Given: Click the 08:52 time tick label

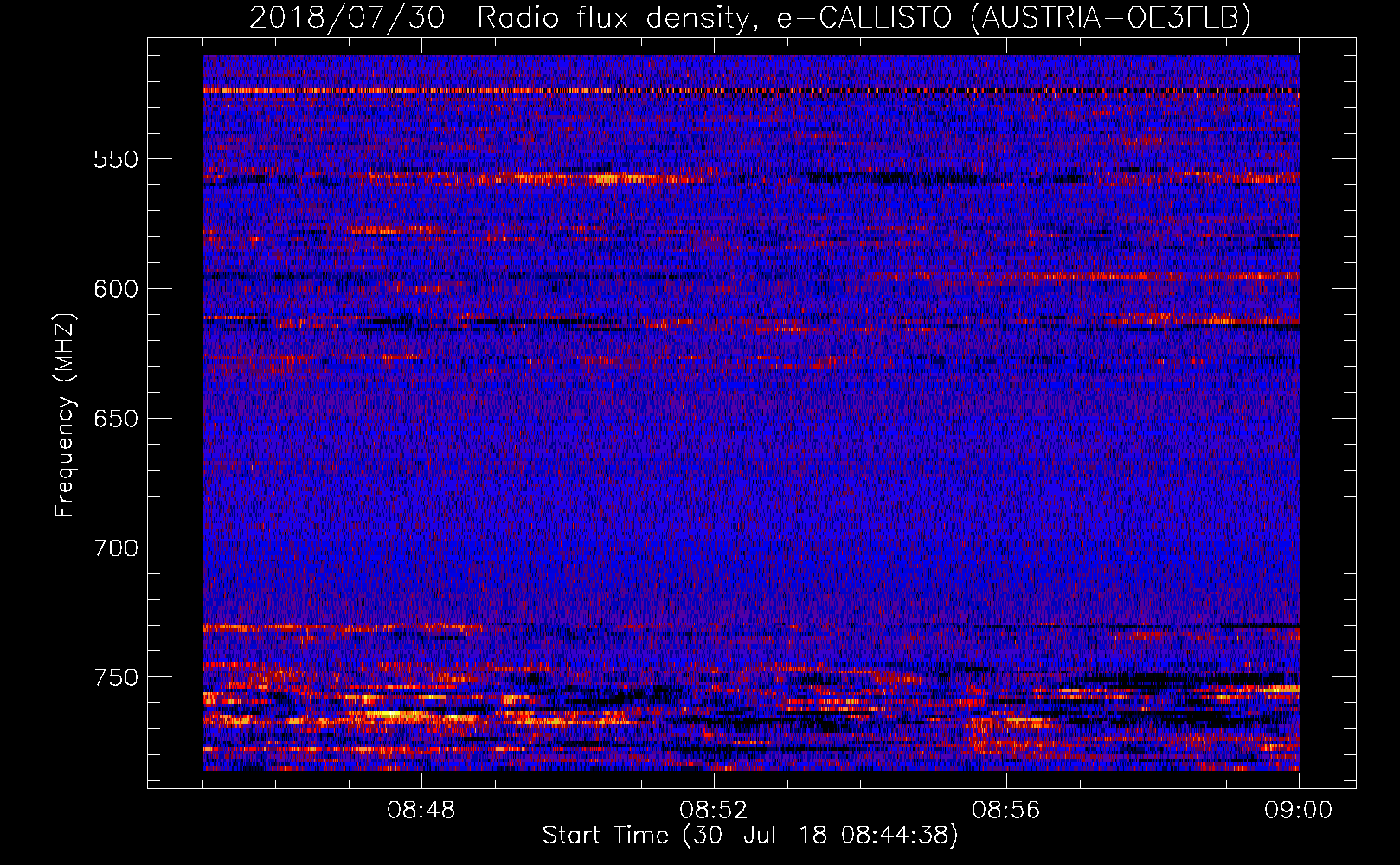Looking at the screenshot, I should [x=714, y=811].
